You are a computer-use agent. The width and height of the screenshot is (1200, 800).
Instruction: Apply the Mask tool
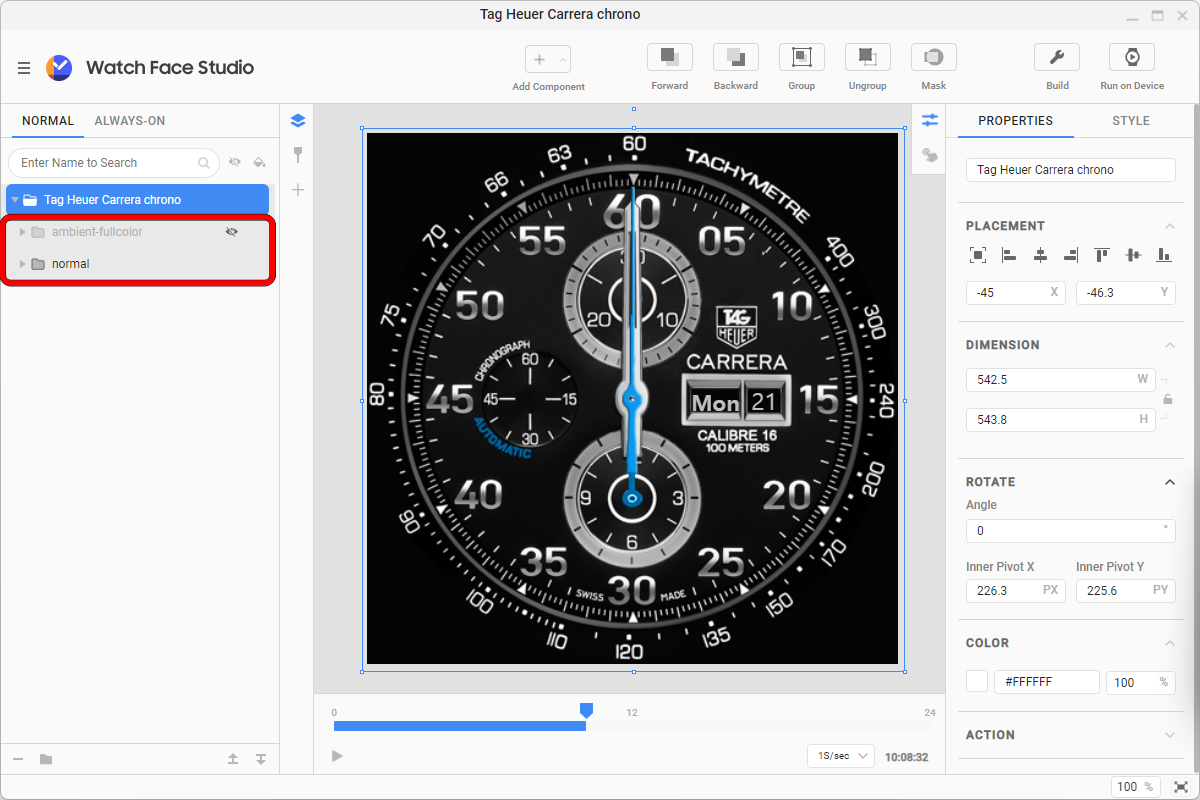tap(934, 57)
